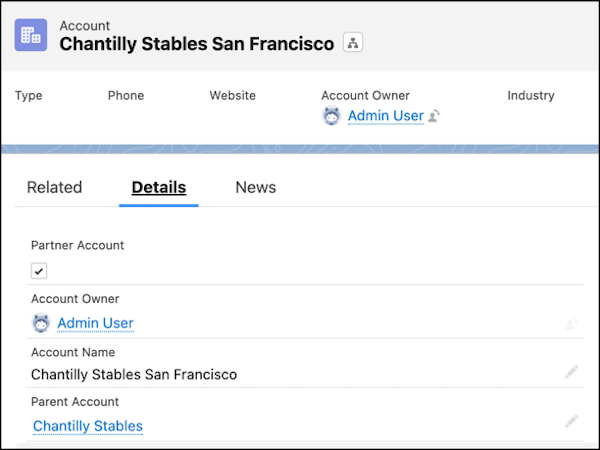Click change owner icon beside header Admin User
This screenshot has height=450, width=600.
tap(434, 116)
